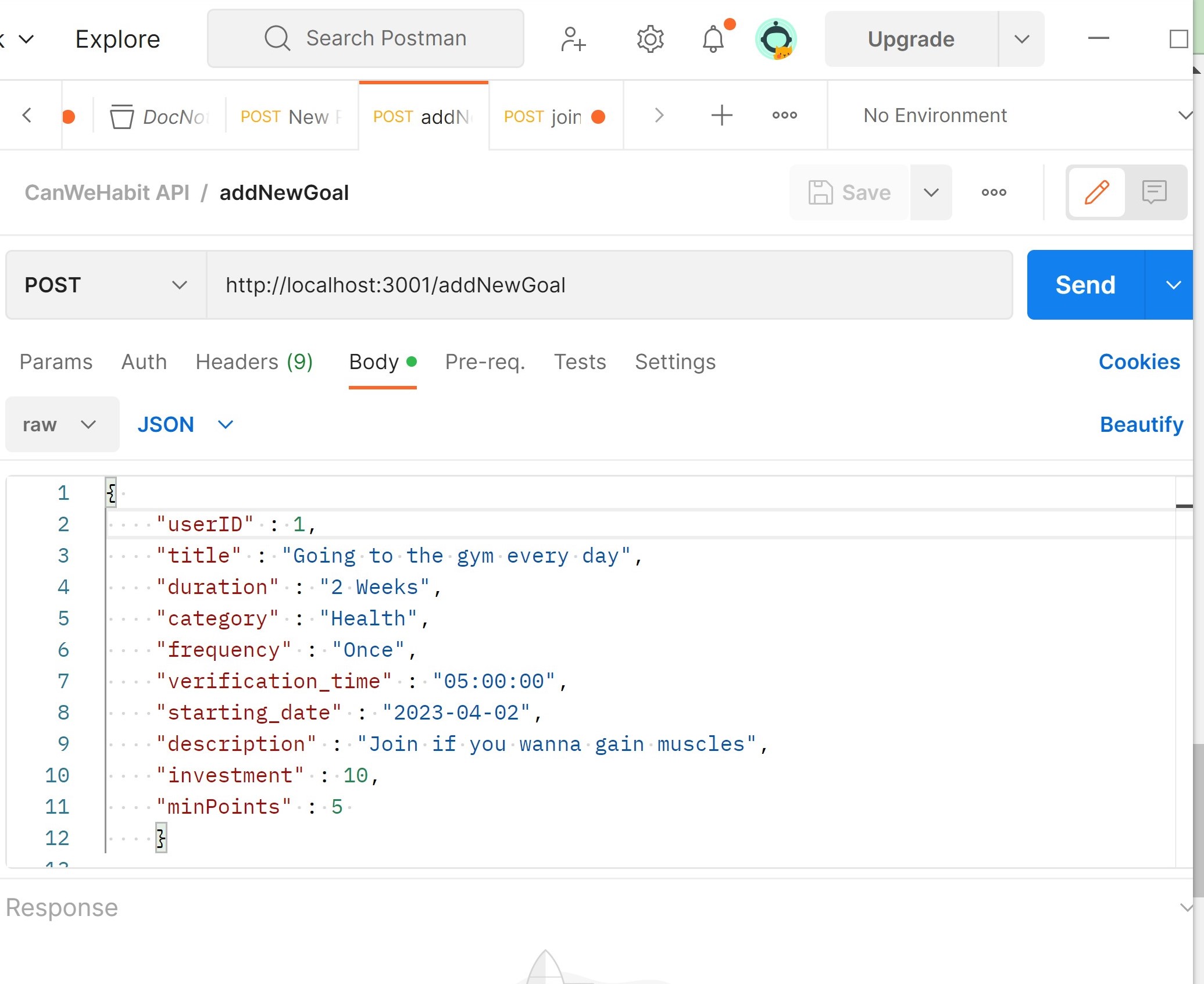Click the request URL input field
The width and height of the screenshot is (1204, 984).
[608, 285]
